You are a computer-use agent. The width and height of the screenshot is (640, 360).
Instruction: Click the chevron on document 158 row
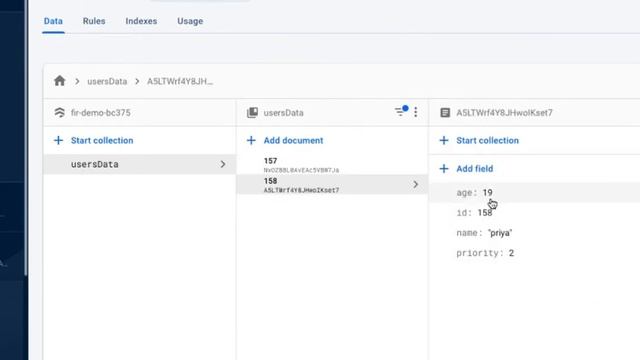(x=416, y=184)
